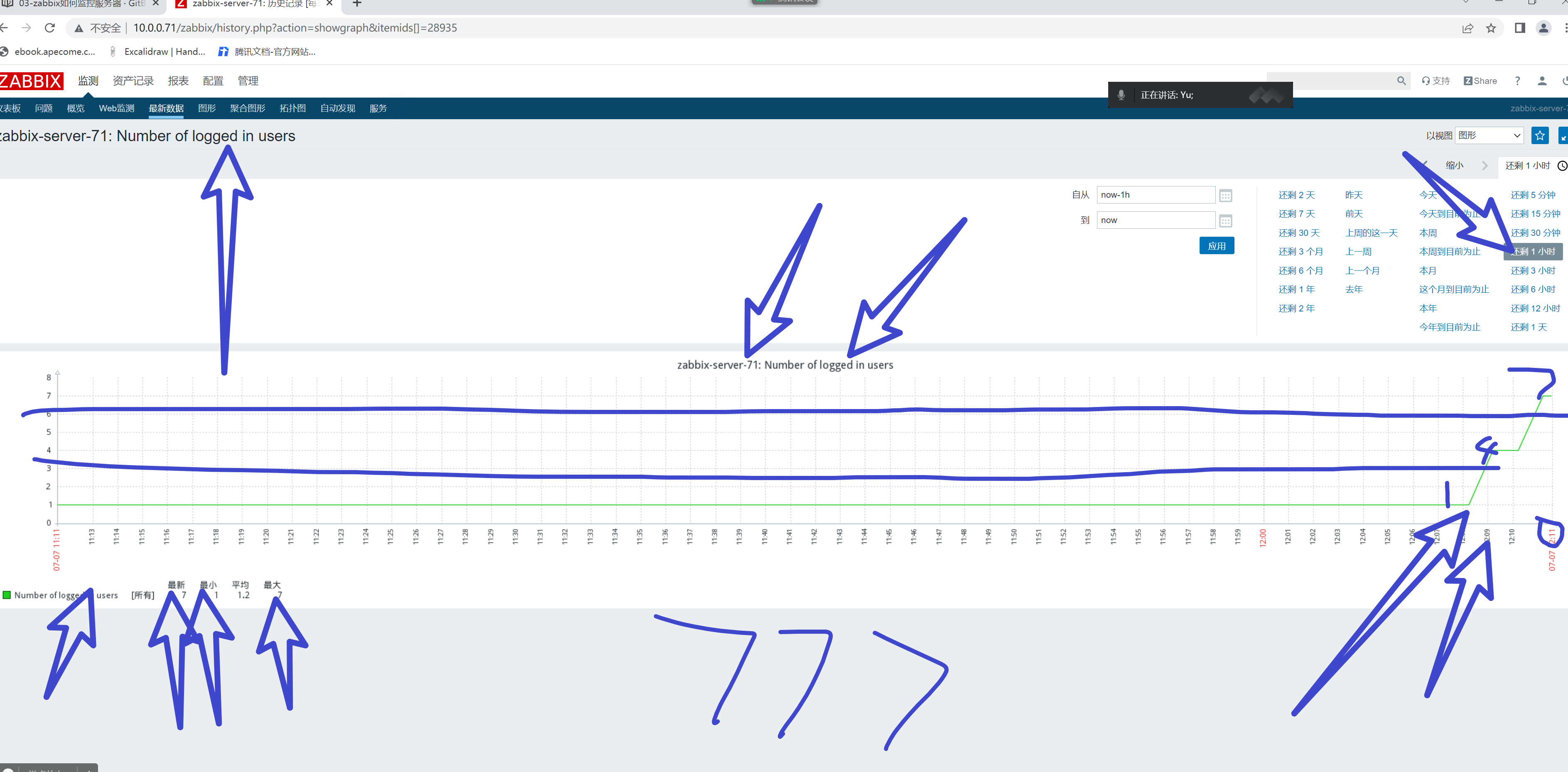Image resolution: width=1568 pixels, height=772 pixels.
Task: Click next time period chevron
Action: coord(1485,165)
